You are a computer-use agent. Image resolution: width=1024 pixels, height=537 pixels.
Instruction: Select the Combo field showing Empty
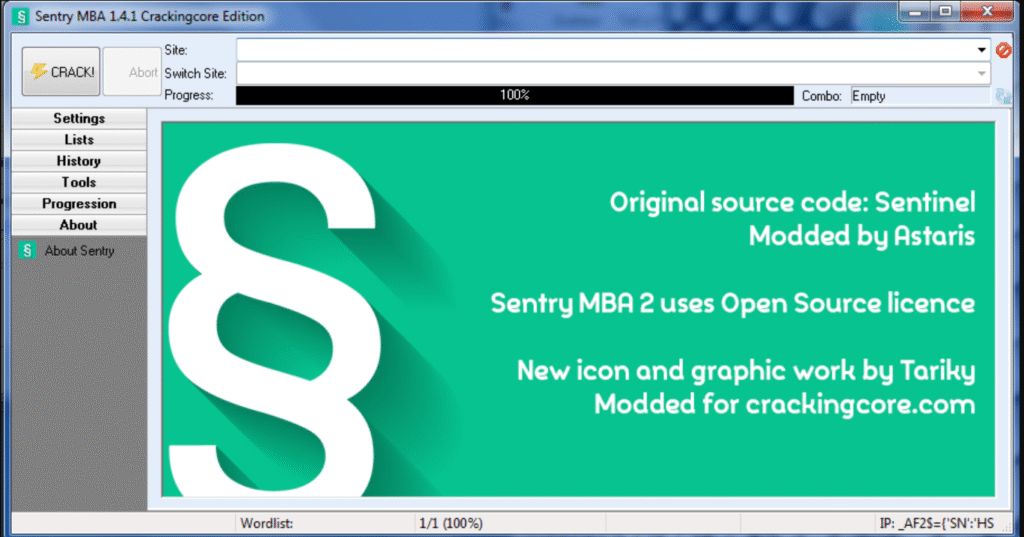pyautogui.click(x=921, y=96)
